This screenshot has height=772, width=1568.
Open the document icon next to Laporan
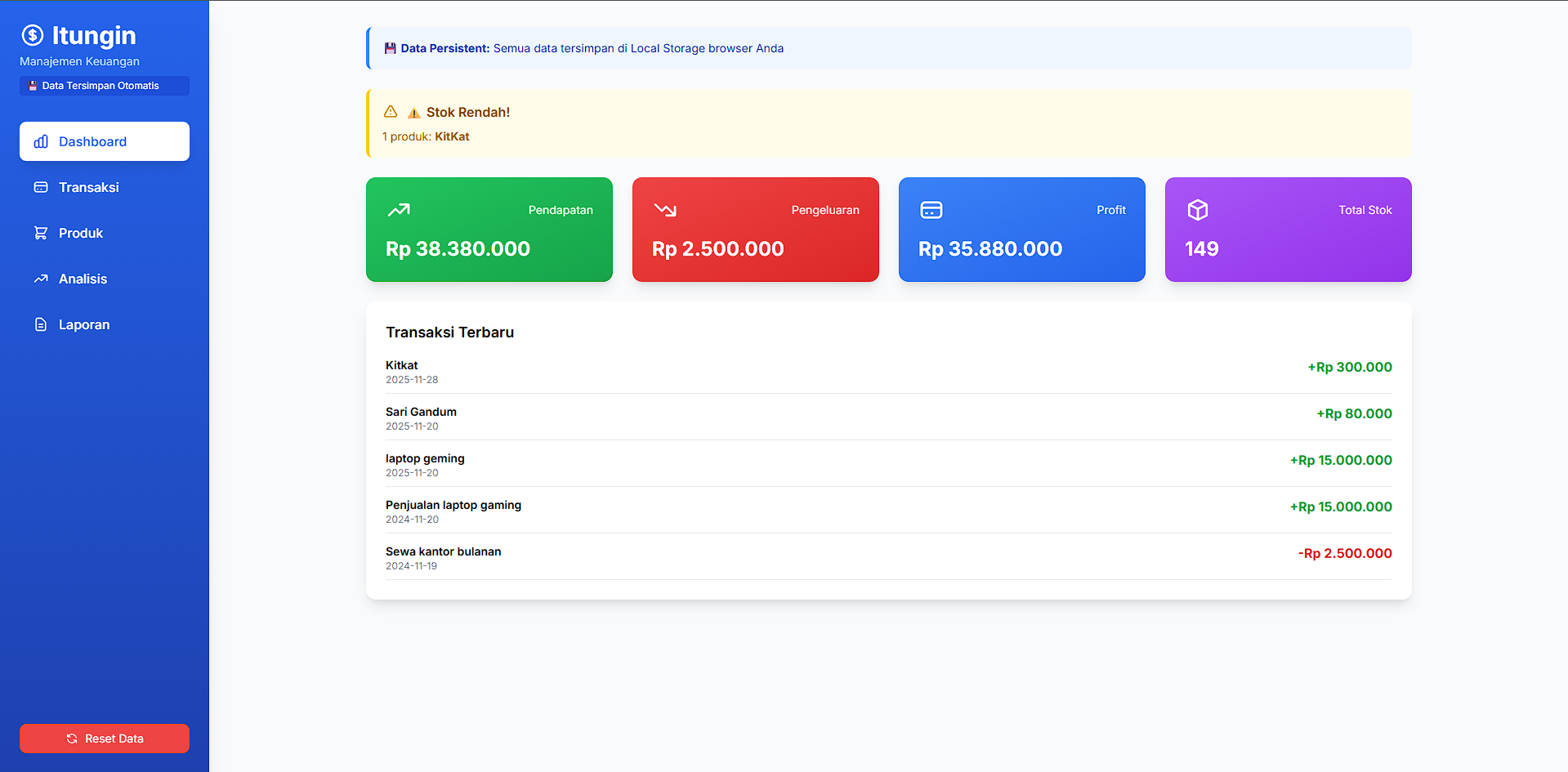click(x=40, y=324)
